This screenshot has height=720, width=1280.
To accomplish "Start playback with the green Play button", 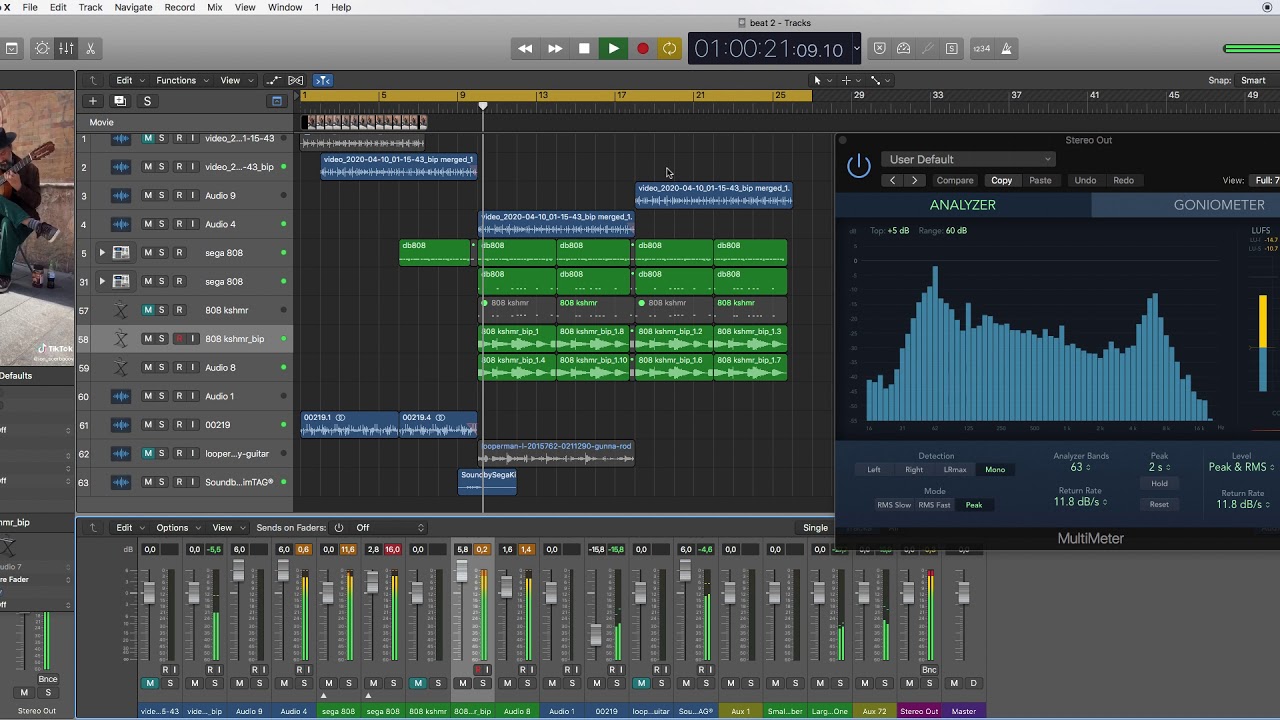I will (x=613, y=48).
